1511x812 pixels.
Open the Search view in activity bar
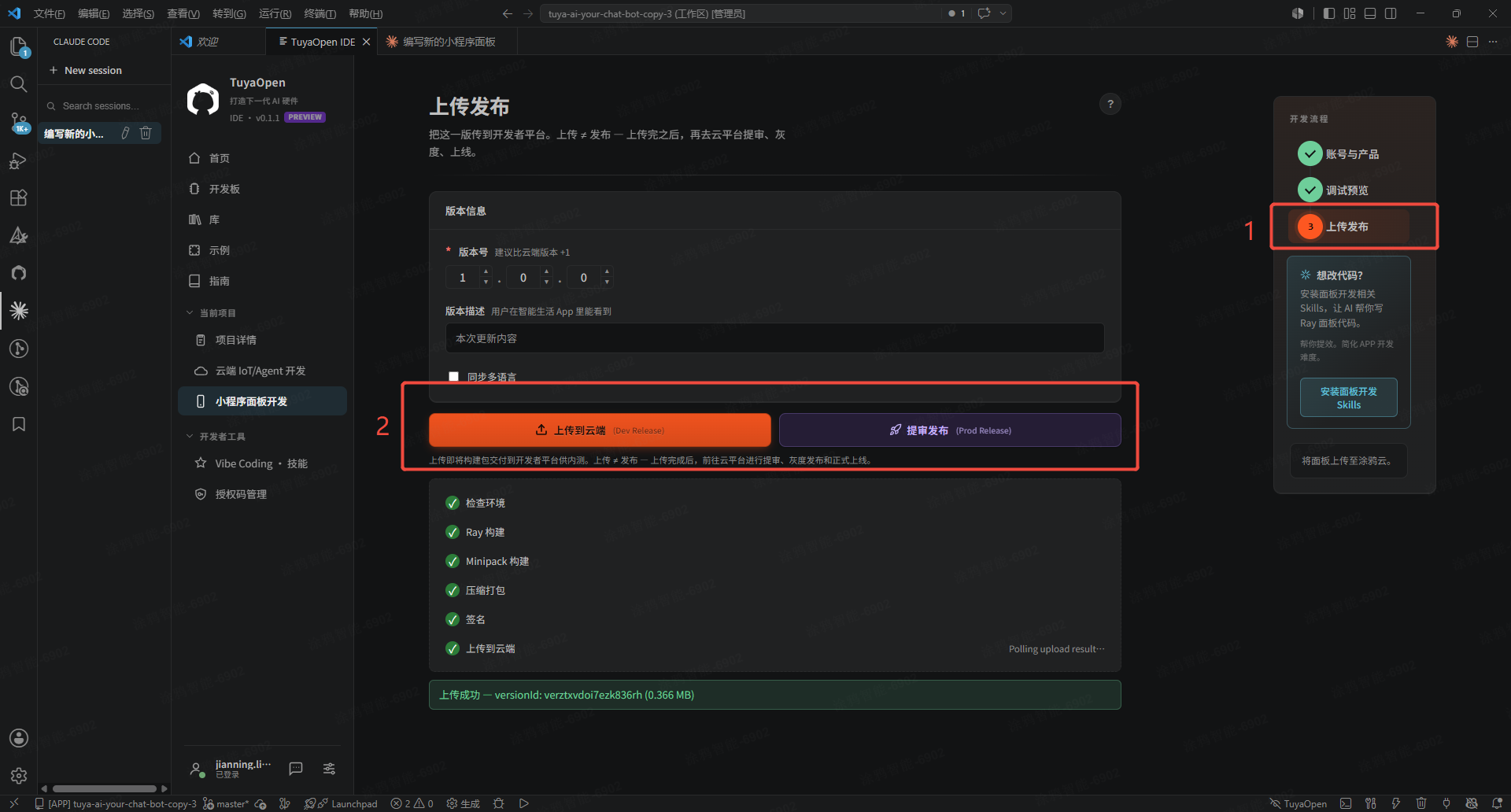[19, 83]
